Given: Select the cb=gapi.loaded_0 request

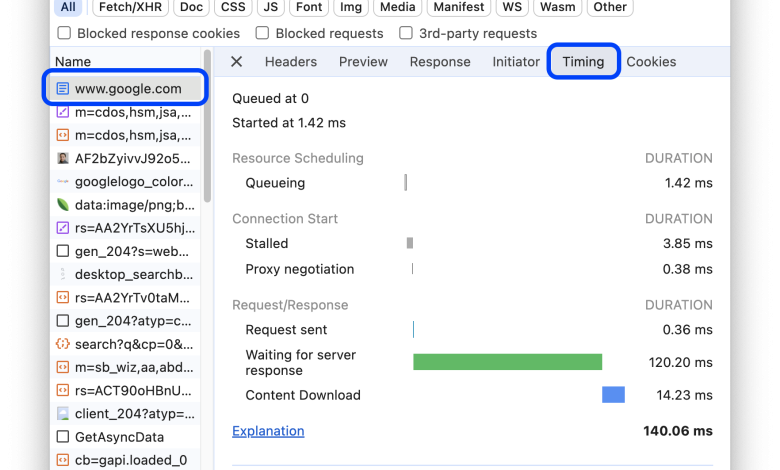Looking at the screenshot, I should [x=125, y=460].
